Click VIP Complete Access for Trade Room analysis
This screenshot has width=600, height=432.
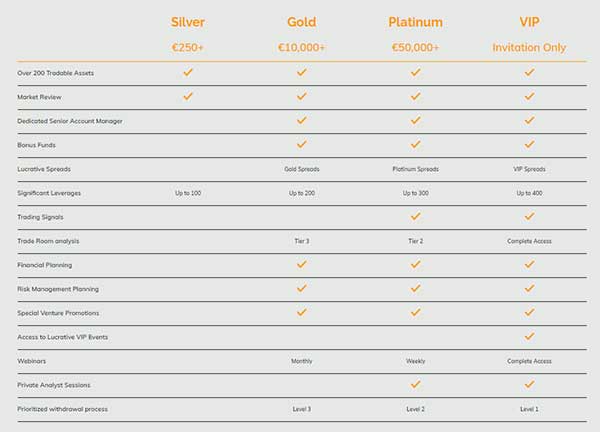coord(530,241)
